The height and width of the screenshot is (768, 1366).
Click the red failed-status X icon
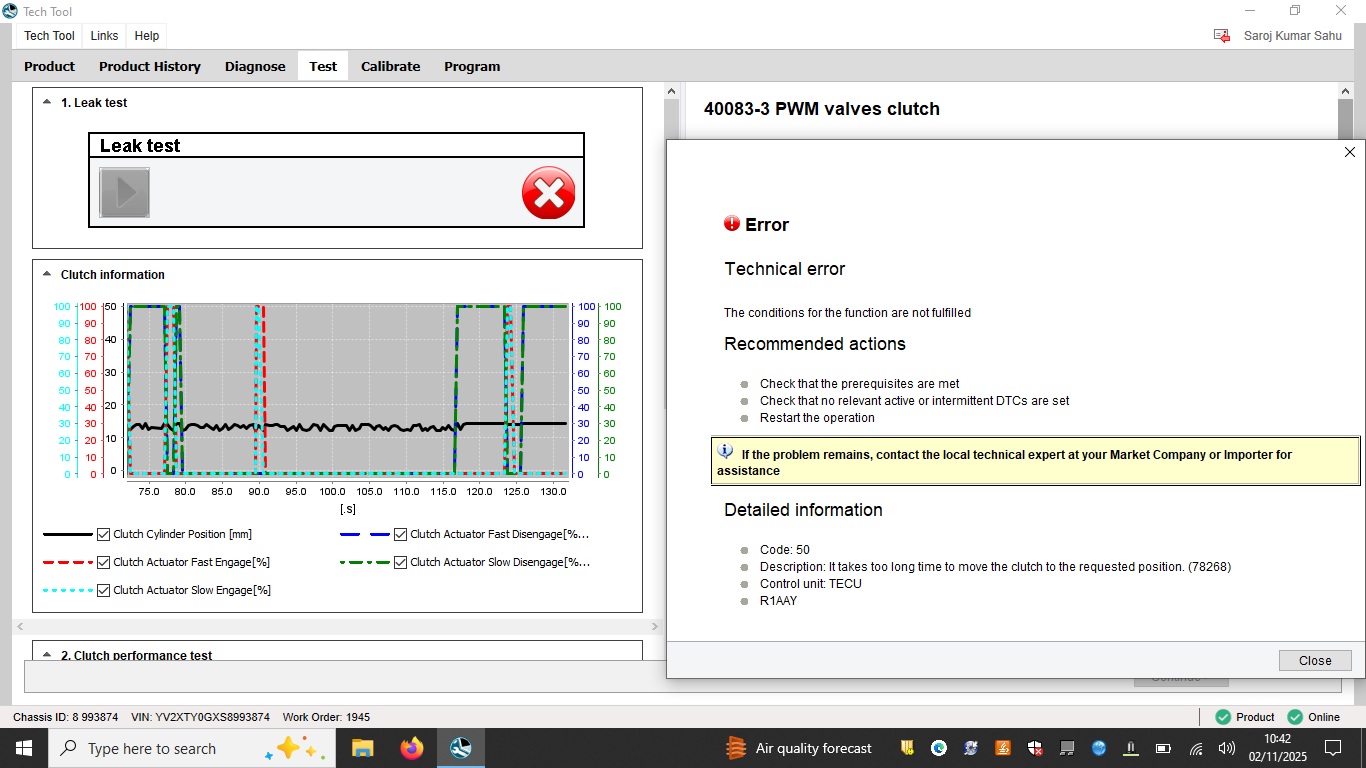(x=548, y=193)
